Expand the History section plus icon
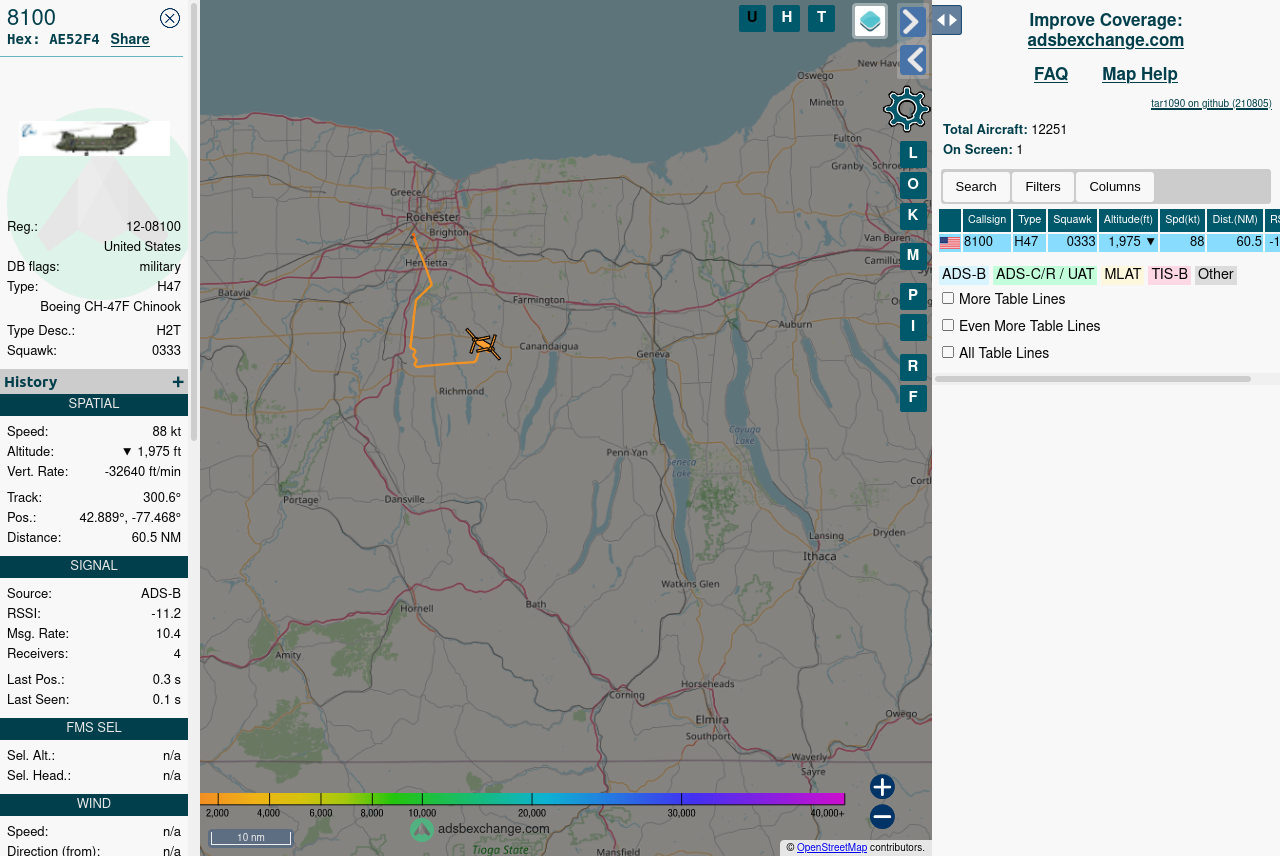1280x856 pixels. click(178, 382)
